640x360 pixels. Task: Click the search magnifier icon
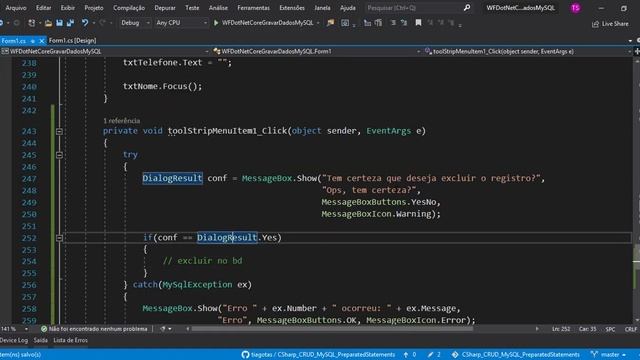click(467, 8)
